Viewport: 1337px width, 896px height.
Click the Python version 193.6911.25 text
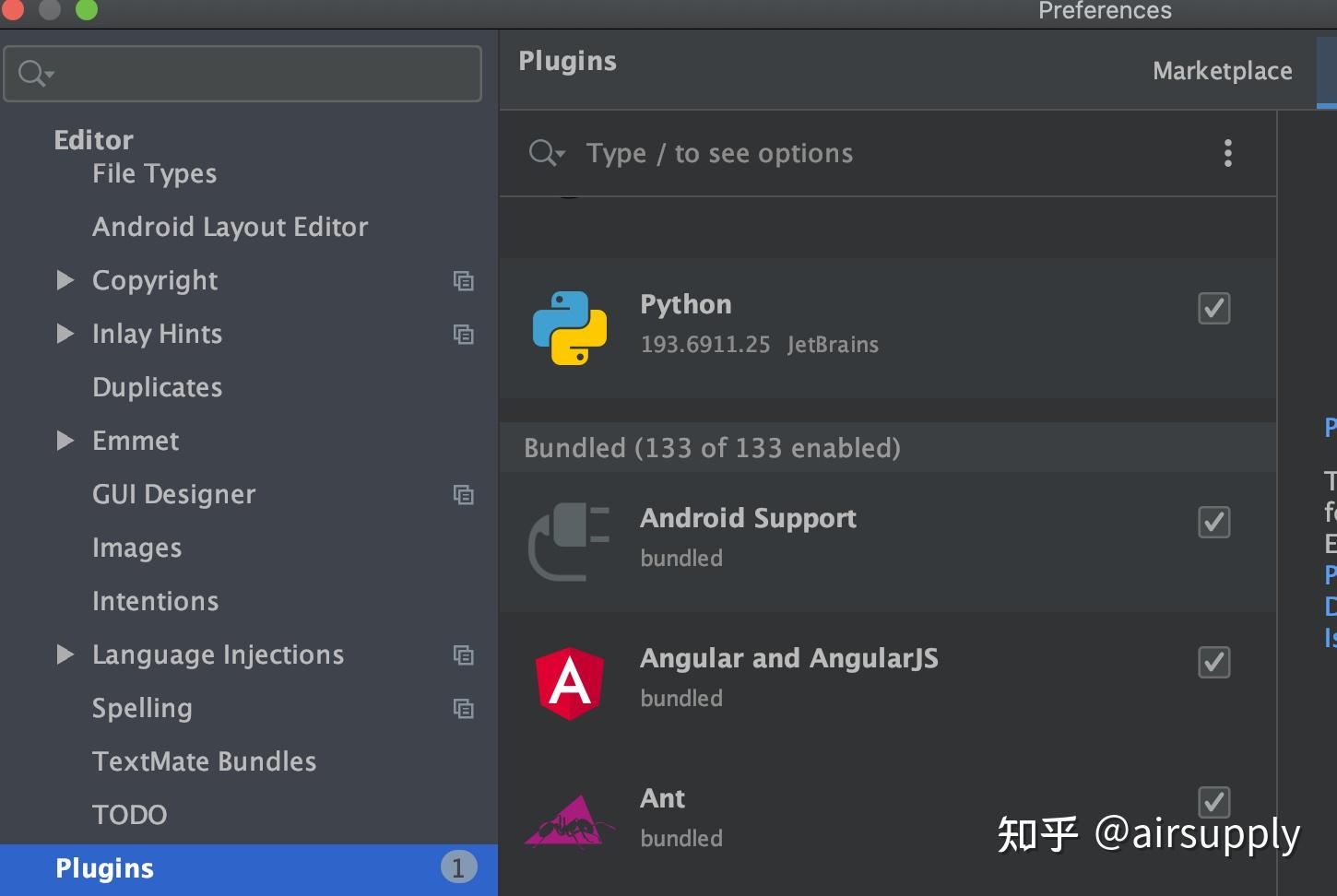(x=704, y=345)
